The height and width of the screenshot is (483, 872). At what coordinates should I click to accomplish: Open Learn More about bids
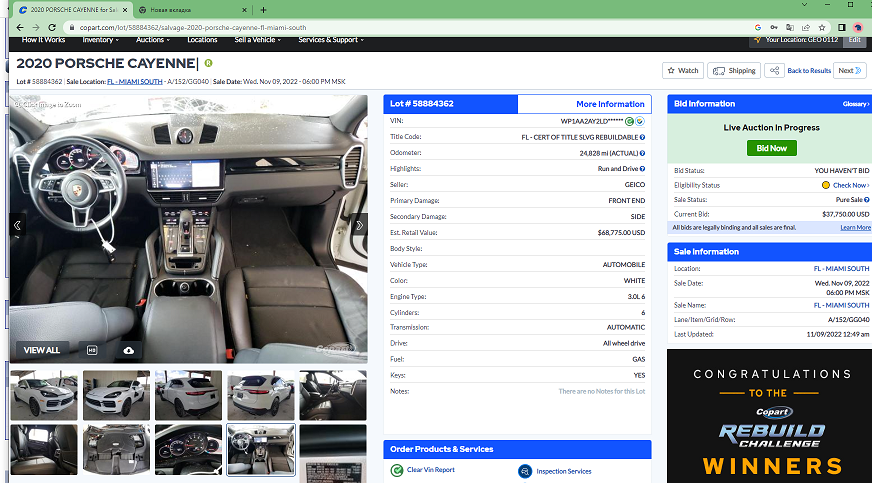[x=855, y=228]
